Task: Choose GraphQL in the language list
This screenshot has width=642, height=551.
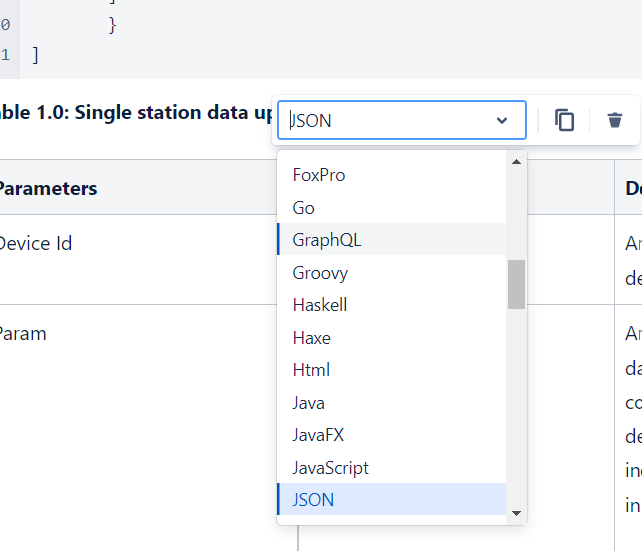Action: click(x=327, y=240)
